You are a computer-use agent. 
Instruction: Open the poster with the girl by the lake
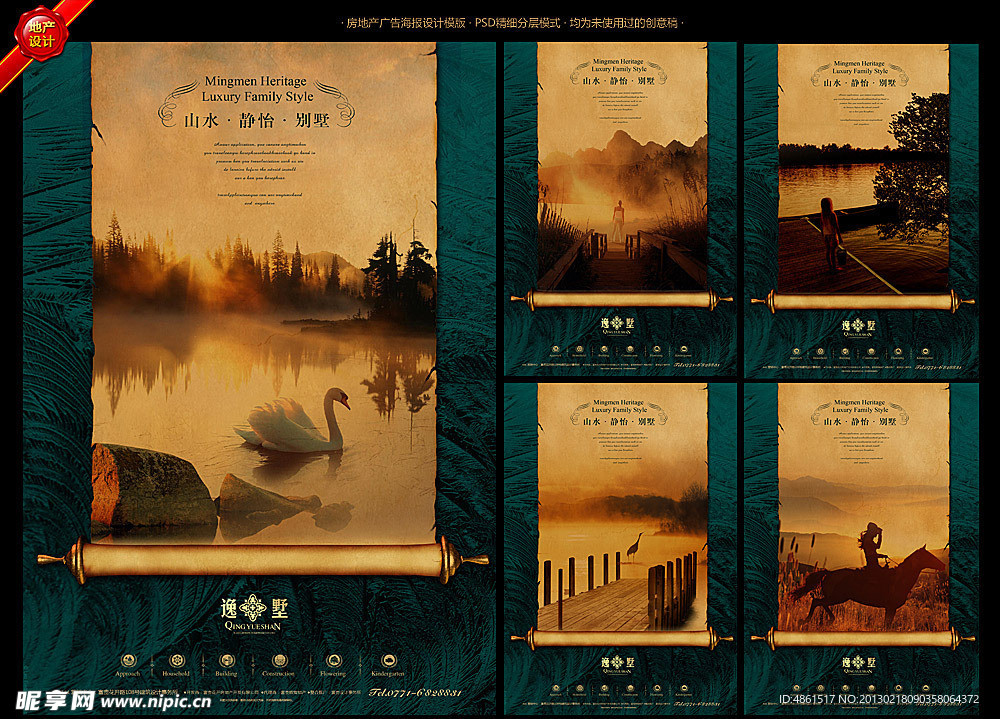(x=861, y=209)
